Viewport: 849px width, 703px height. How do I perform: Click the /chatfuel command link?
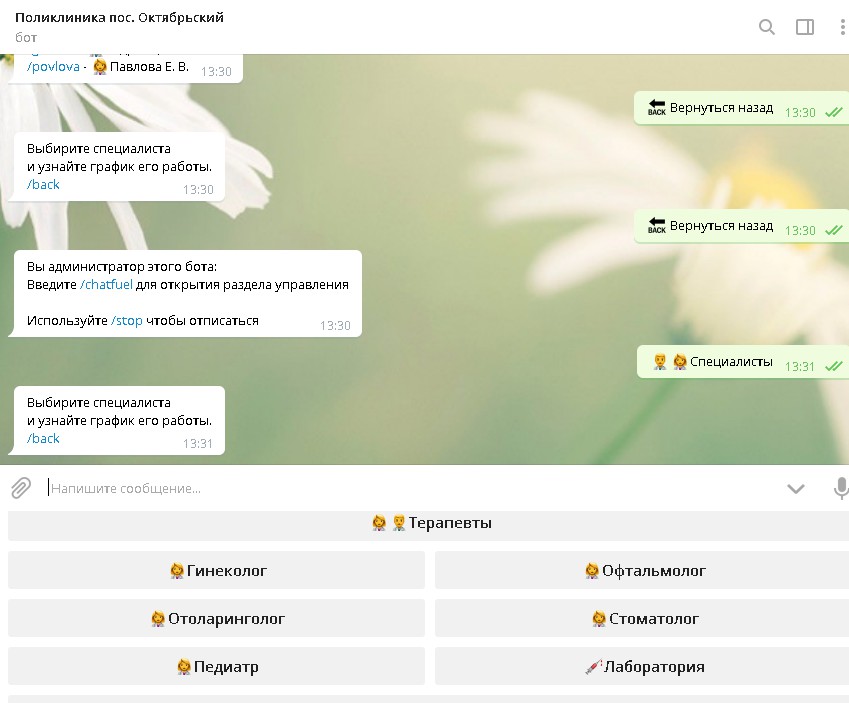(106, 284)
